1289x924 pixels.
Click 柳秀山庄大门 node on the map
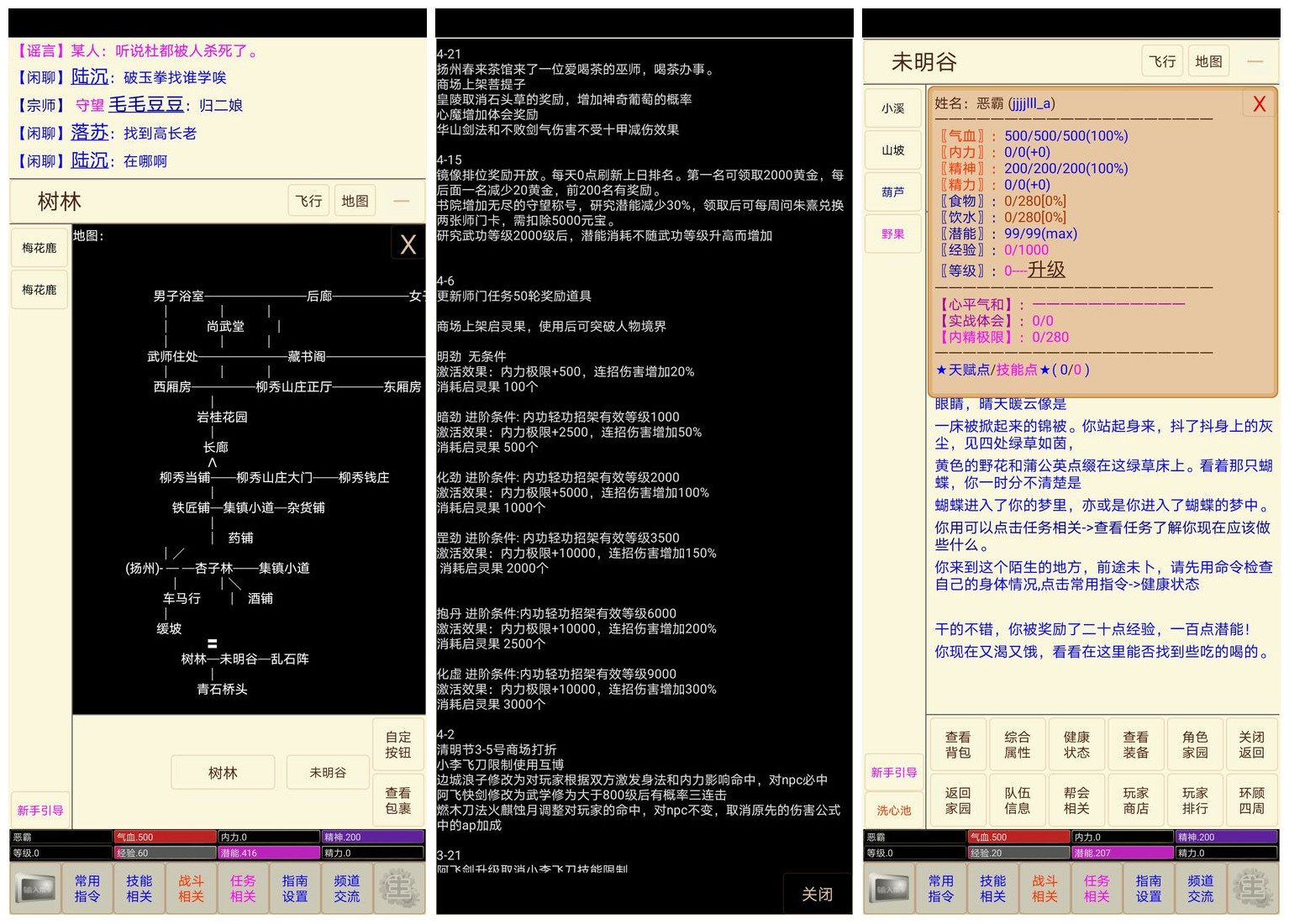point(275,477)
